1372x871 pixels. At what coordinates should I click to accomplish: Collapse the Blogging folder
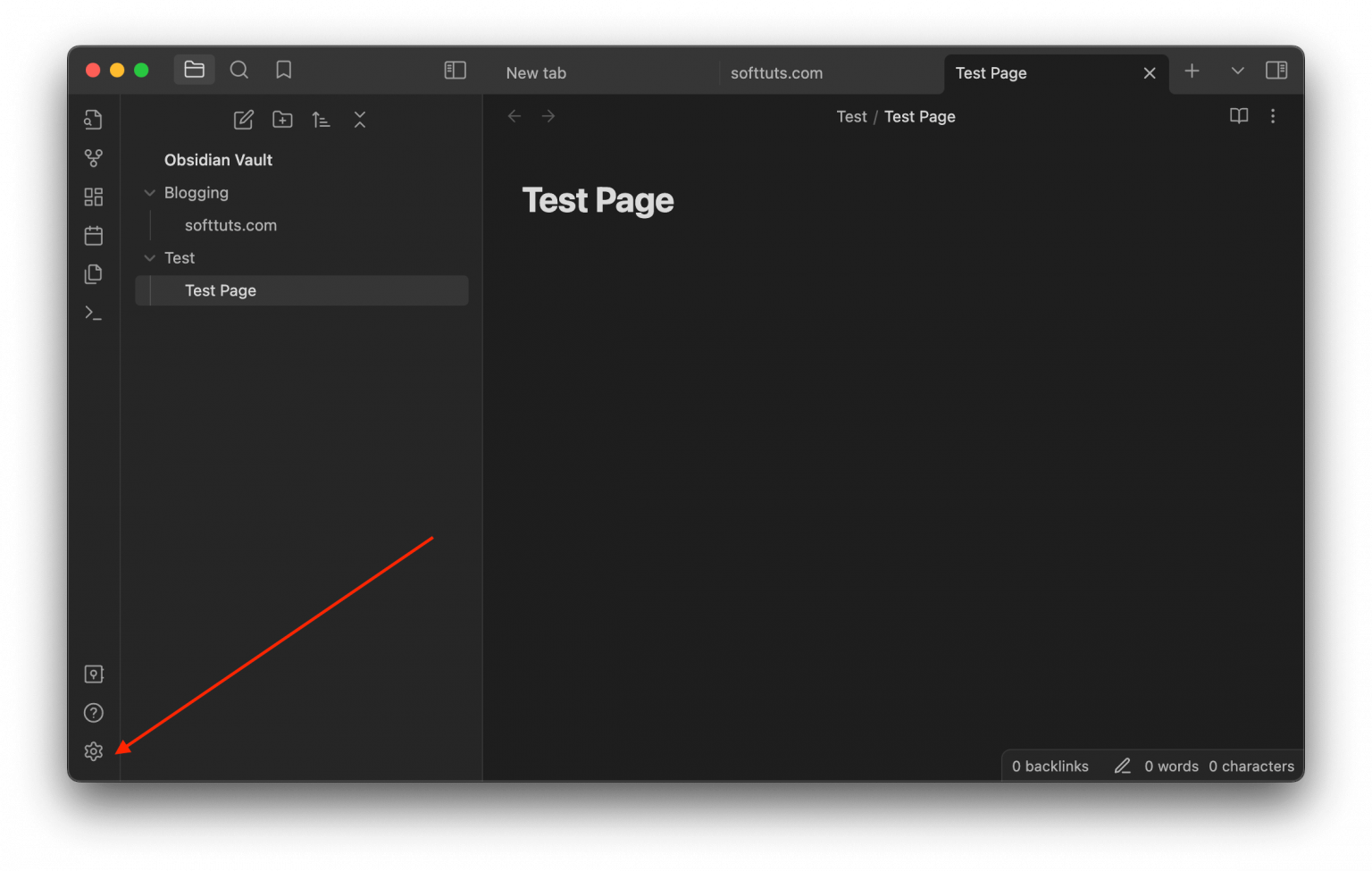point(150,193)
